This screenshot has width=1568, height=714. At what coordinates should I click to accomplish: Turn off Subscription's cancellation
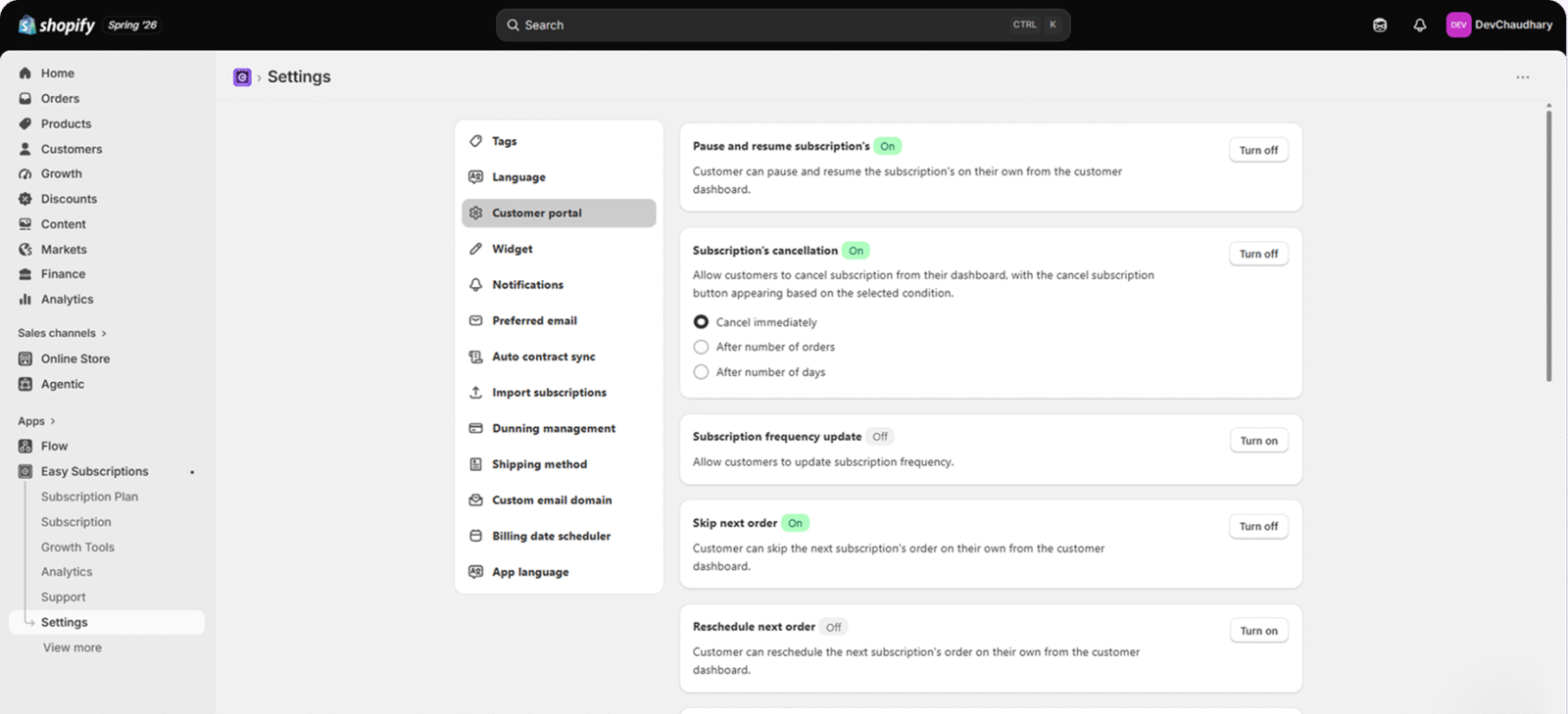click(x=1258, y=254)
